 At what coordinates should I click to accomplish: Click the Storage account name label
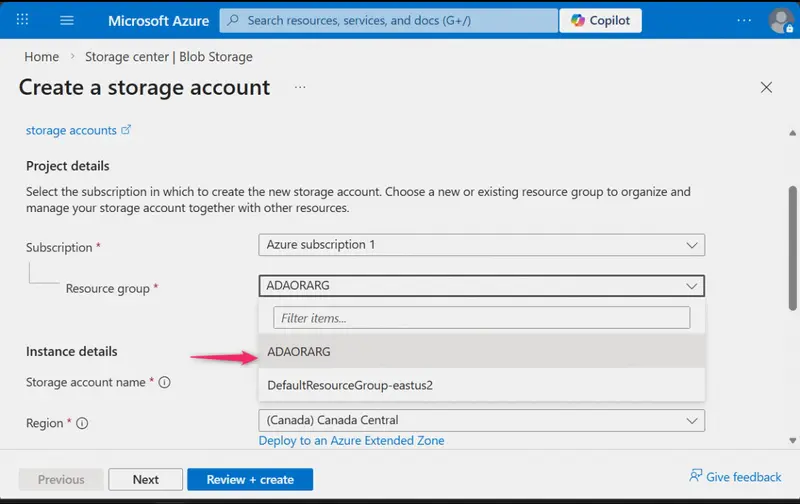86,382
